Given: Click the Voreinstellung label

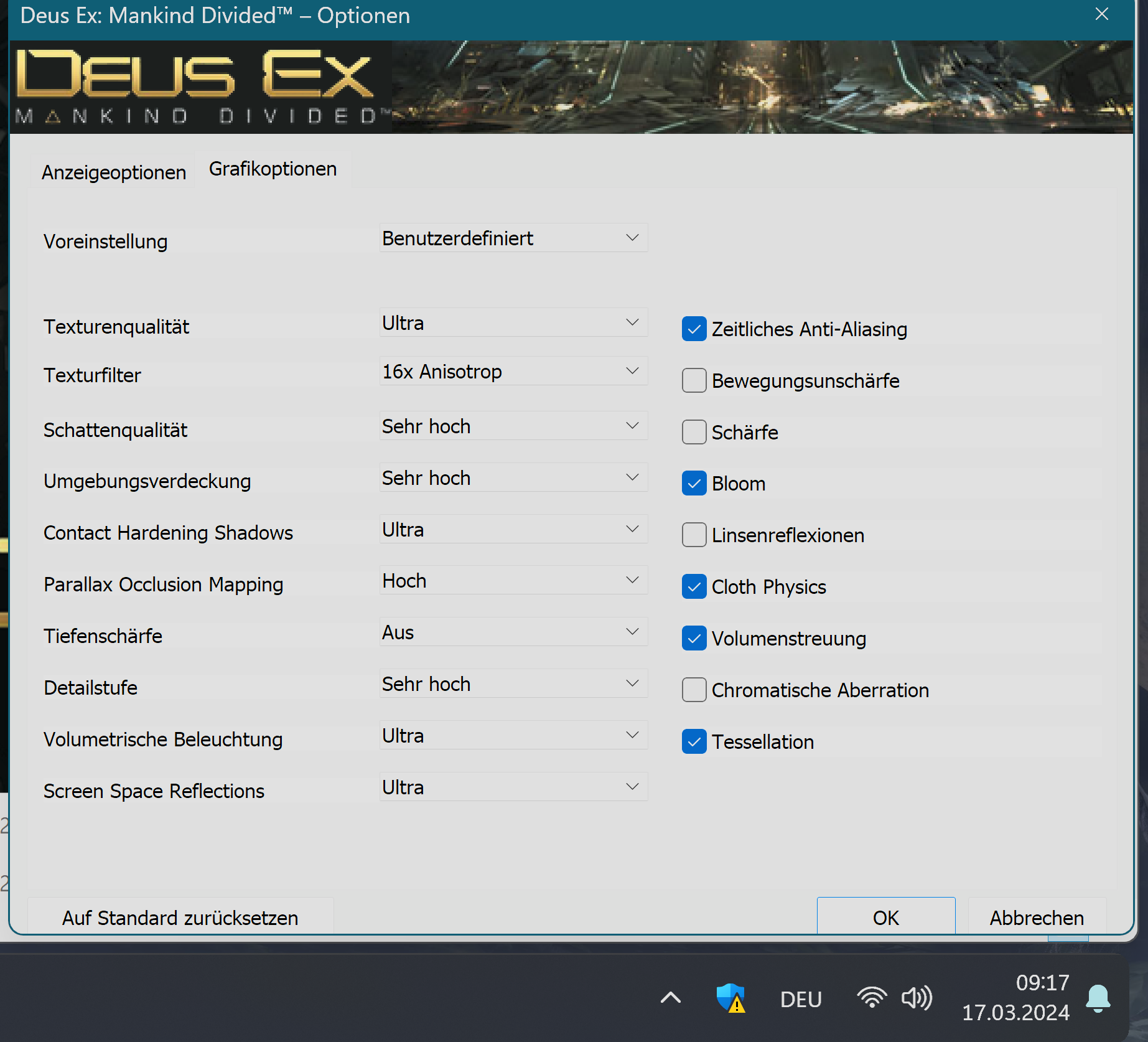Looking at the screenshot, I should pos(105,242).
